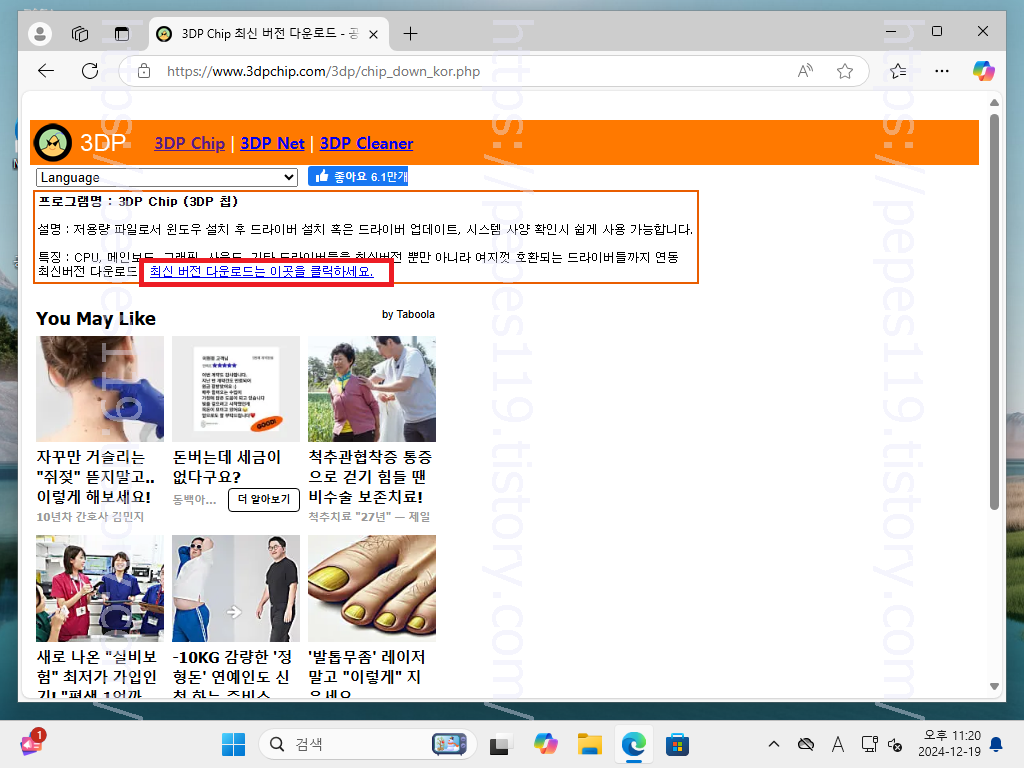This screenshot has height=768, width=1024.
Task: Click the address bar URL
Action: pos(323,71)
